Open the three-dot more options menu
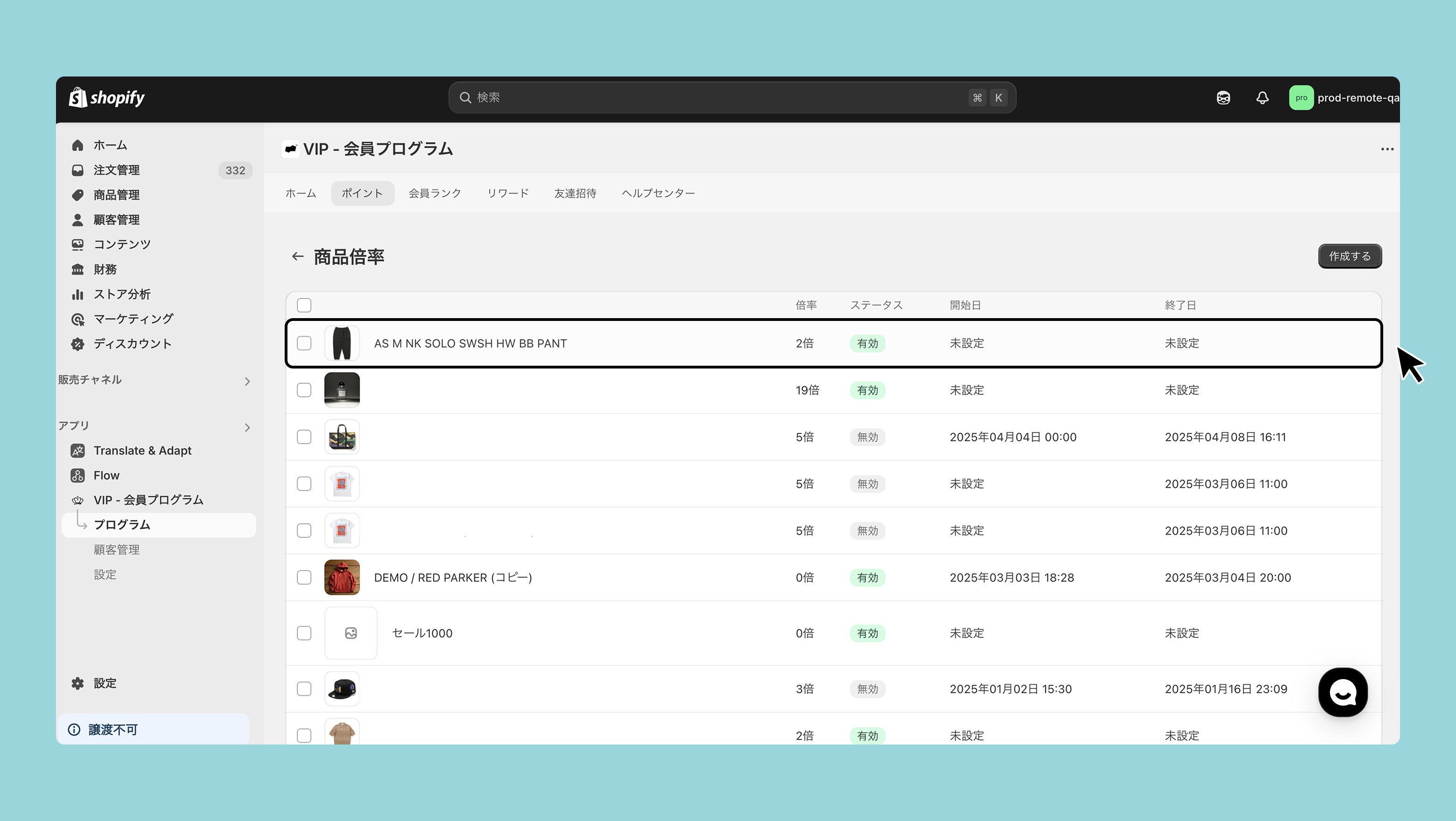 [x=1386, y=149]
